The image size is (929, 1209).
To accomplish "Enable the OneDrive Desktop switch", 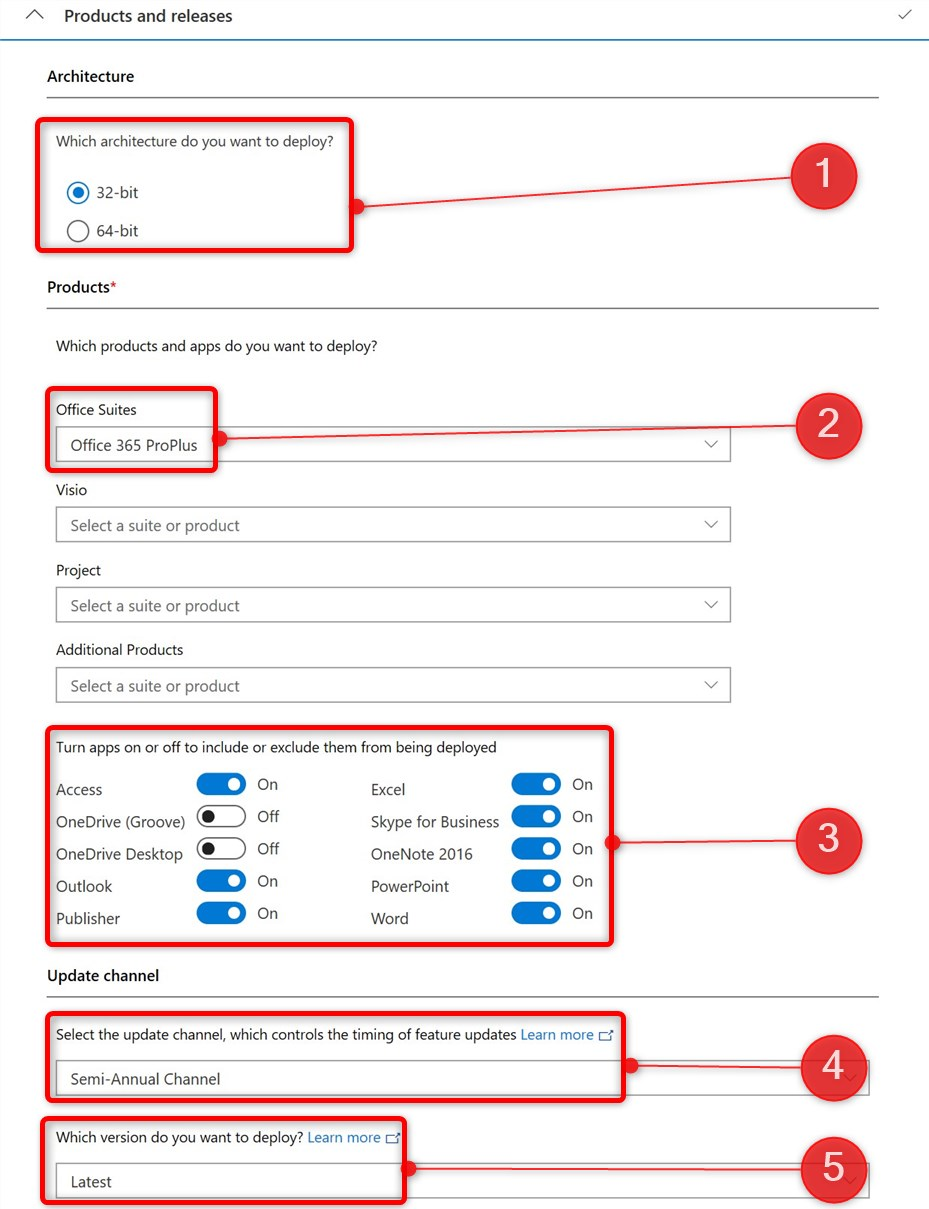I will [221, 848].
